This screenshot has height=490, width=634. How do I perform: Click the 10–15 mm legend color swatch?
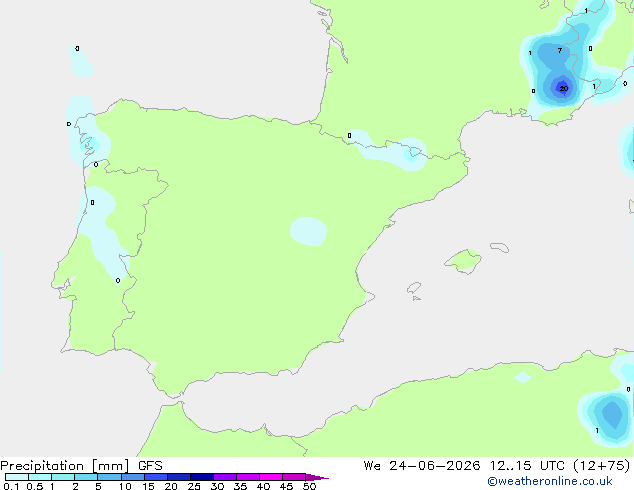132,477
